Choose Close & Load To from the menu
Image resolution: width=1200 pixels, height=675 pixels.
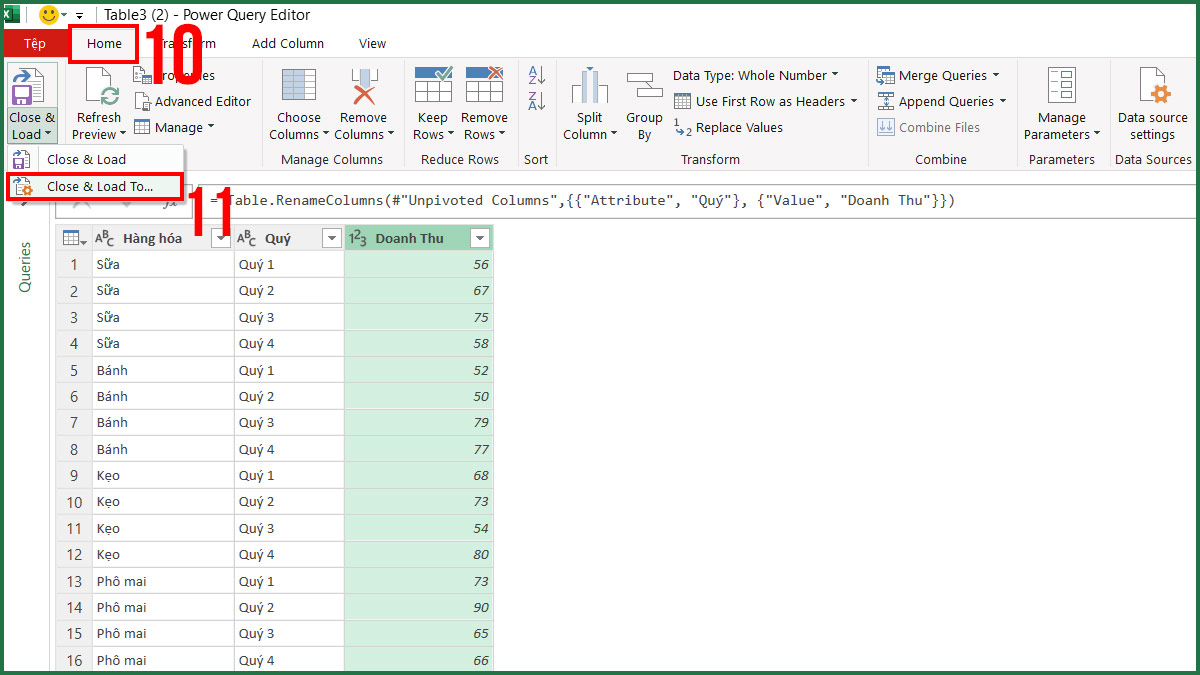pos(95,186)
